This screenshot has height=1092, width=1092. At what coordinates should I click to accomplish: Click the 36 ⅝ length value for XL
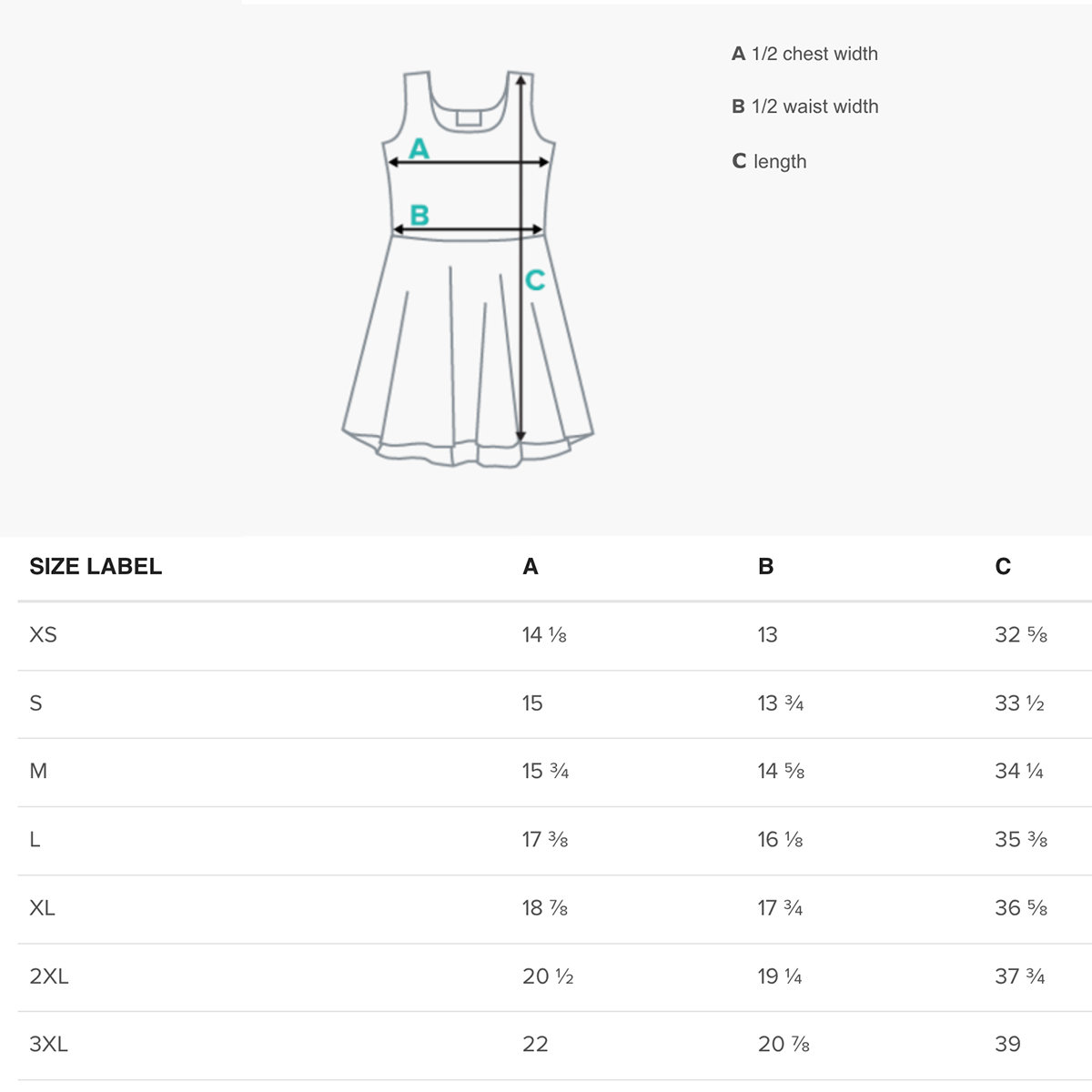point(1020,908)
